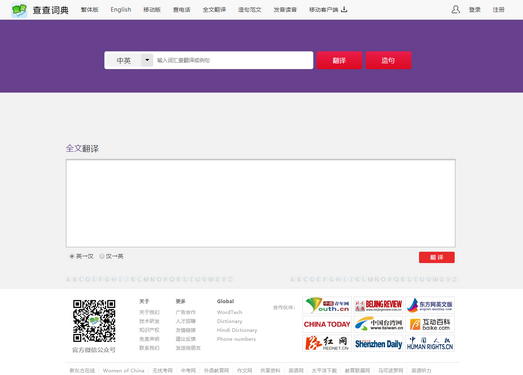Open the Women of China footer link
The width and height of the screenshot is (523, 375).
[123, 370]
